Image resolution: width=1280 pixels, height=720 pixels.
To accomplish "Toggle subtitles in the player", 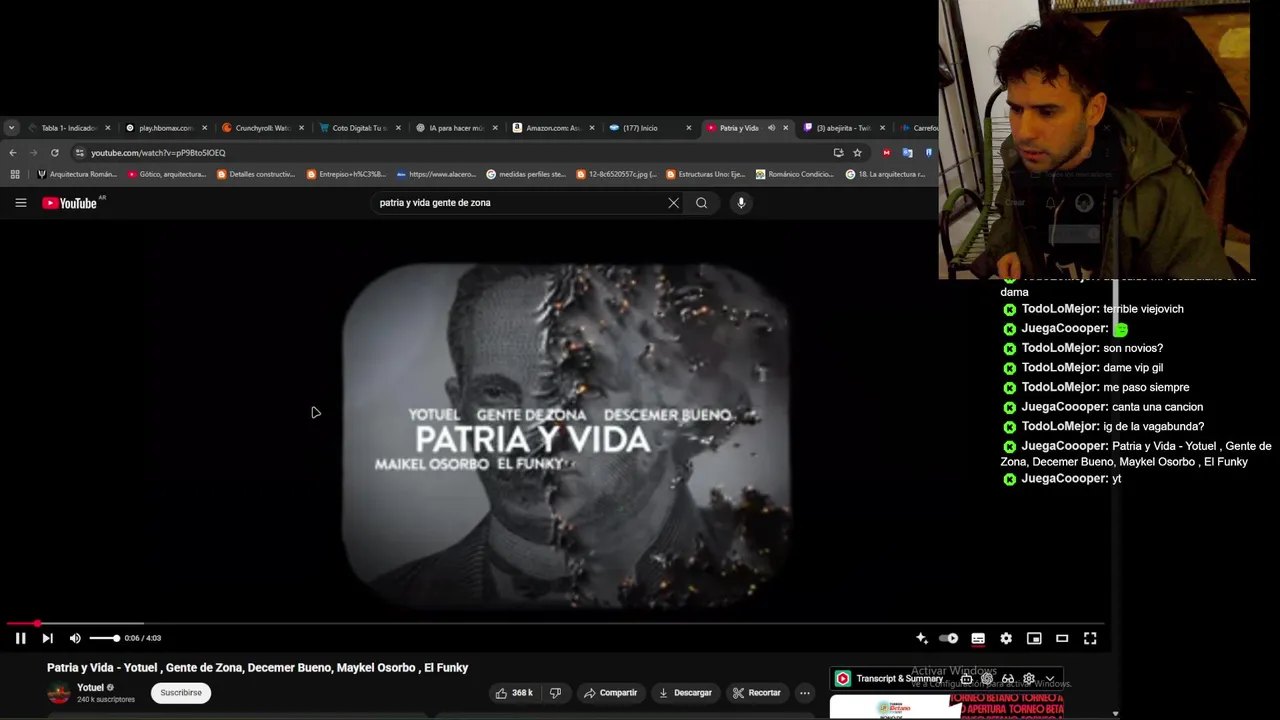I will point(978,638).
